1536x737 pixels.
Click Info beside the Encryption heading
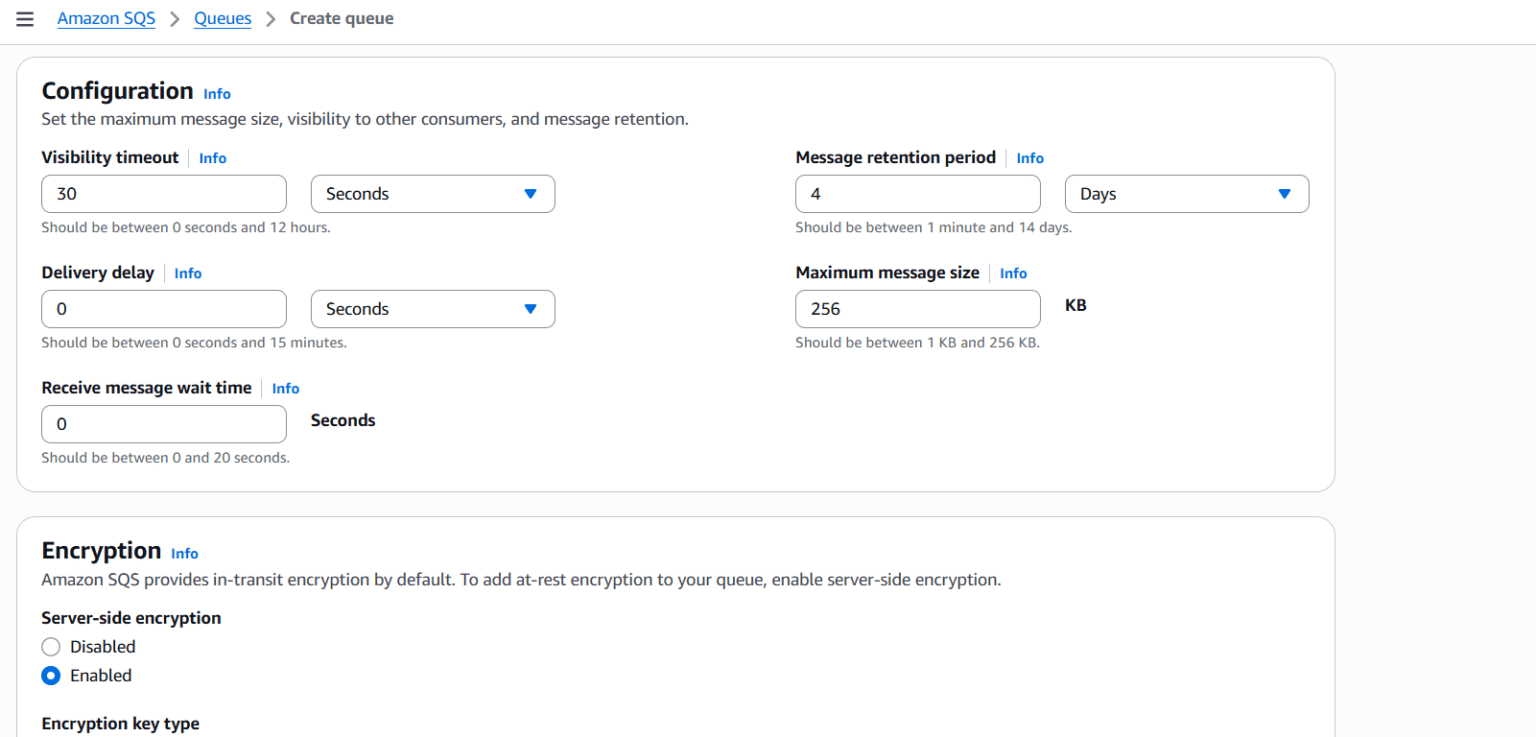coord(184,553)
